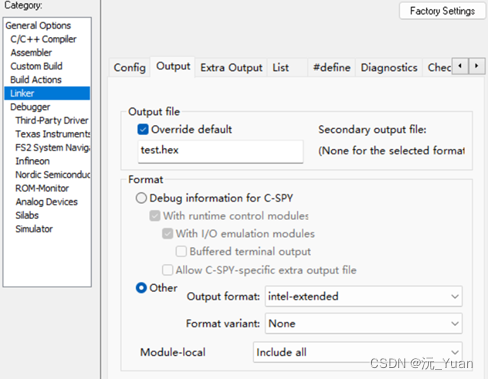Select Linker category

coord(47,93)
